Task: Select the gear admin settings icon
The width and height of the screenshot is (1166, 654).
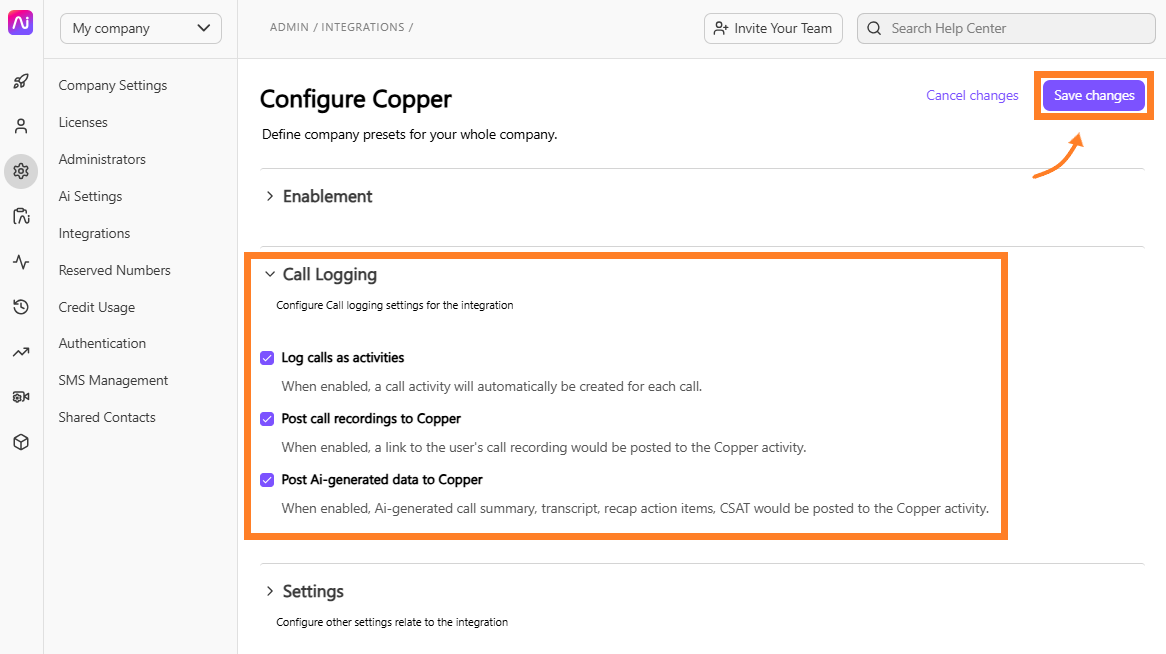Action: [21, 171]
